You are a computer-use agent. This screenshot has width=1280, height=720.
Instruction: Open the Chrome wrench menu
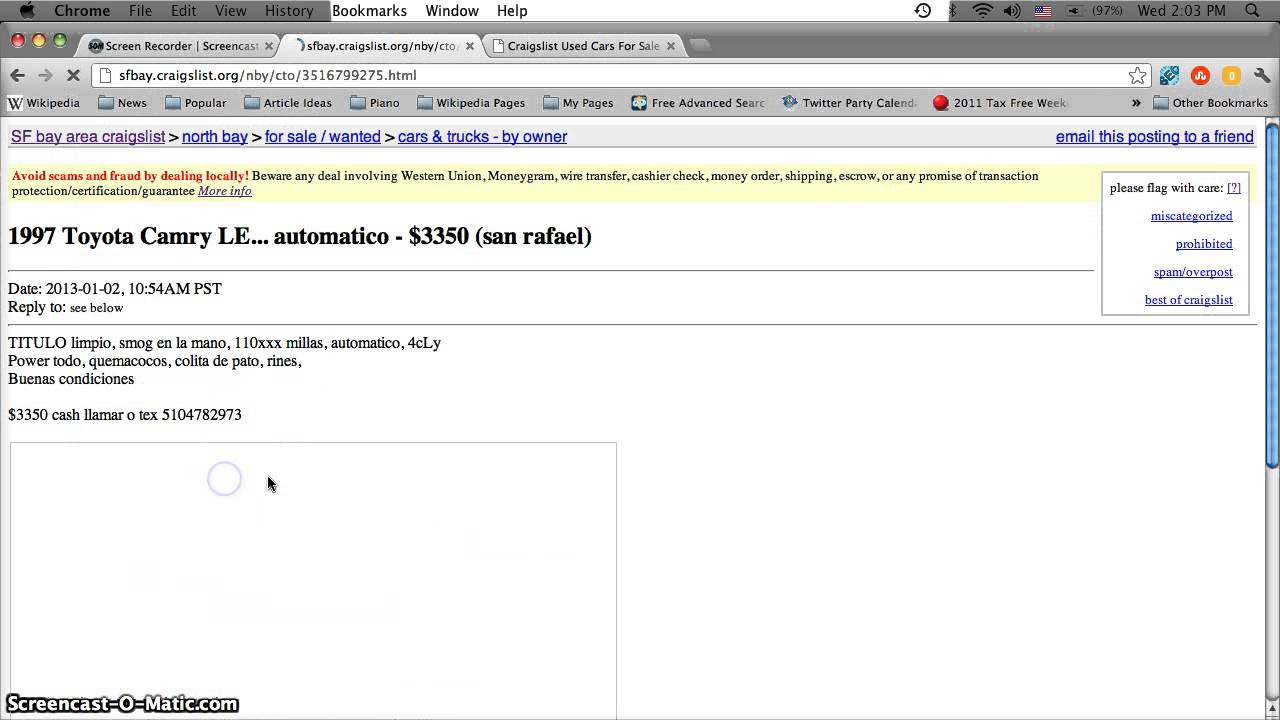1262,75
